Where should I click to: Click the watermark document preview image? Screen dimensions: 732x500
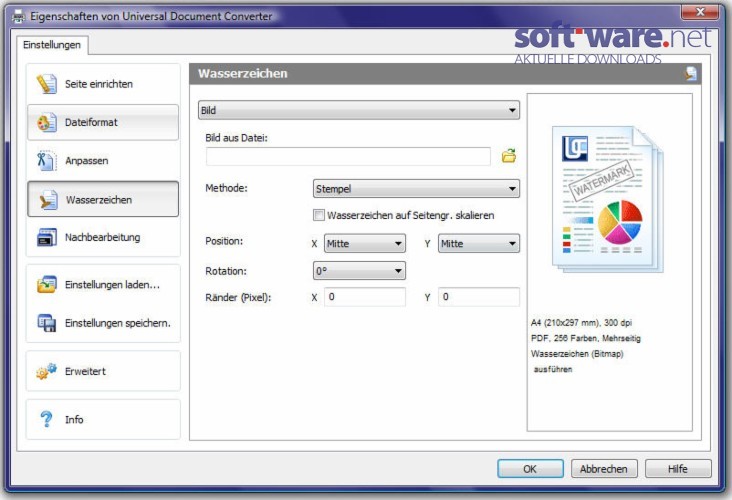(608, 199)
